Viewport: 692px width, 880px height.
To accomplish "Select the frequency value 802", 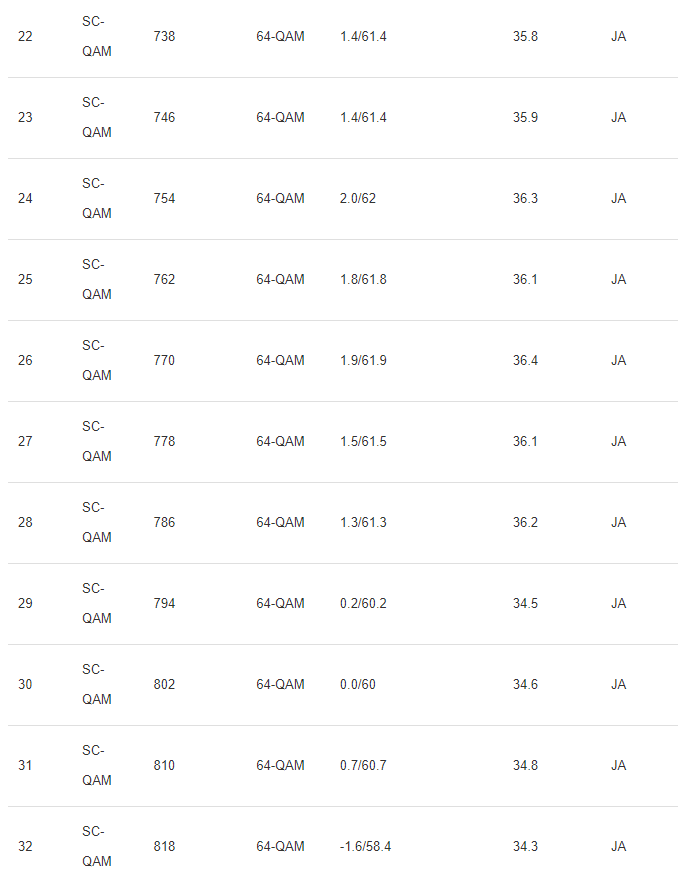I will click(x=164, y=685).
